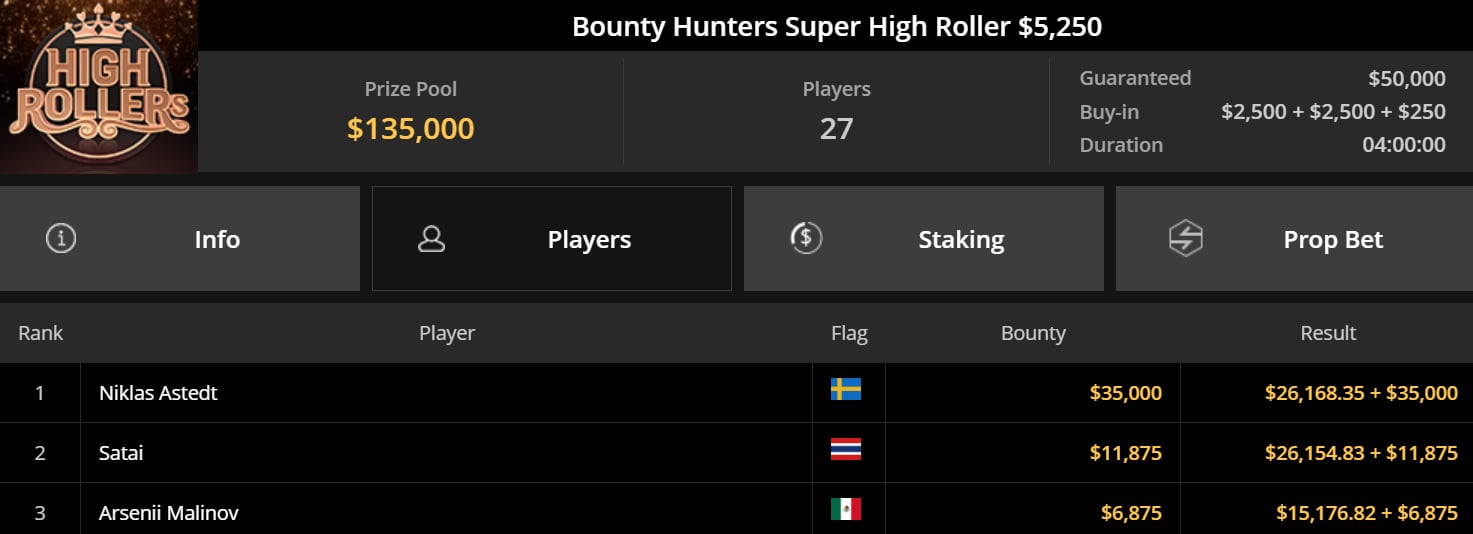Viewport: 1473px width, 534px height.
Task: Sort by the Bounty column header
Action: click(x=1033, y=333)
